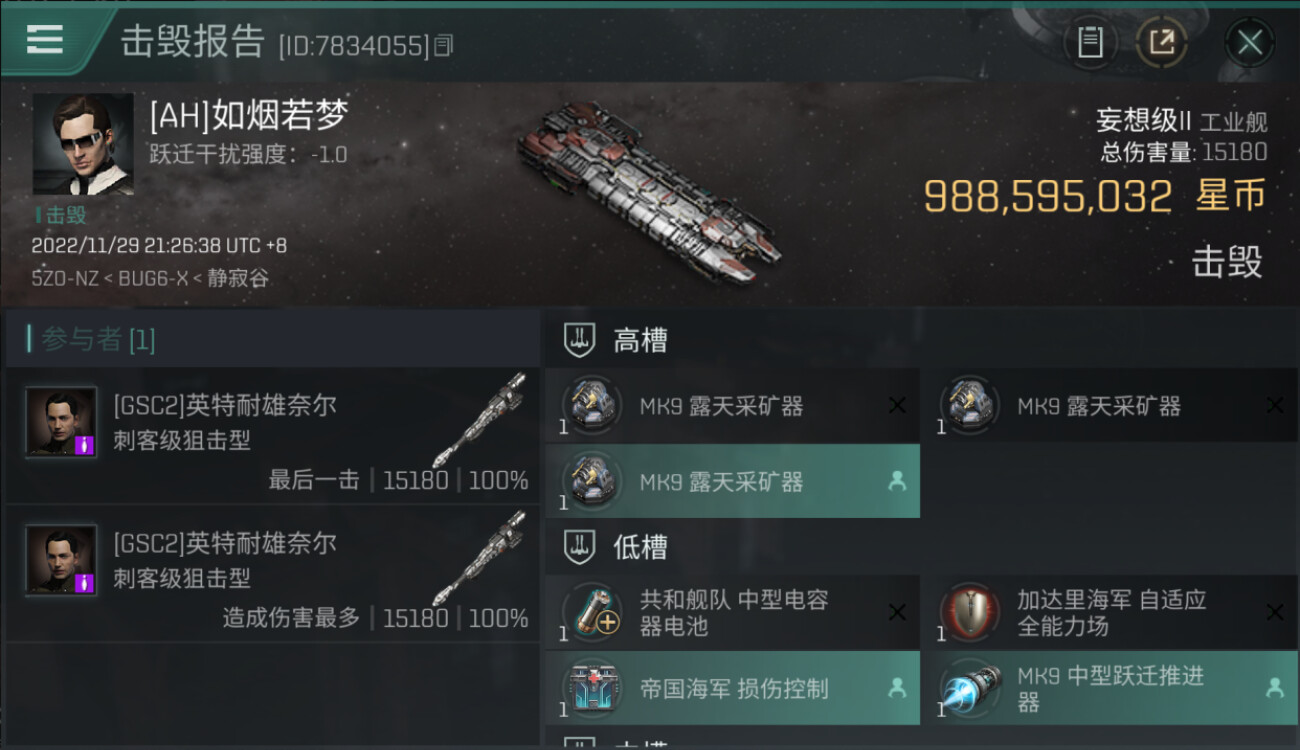Image resolution: width=1300 pixels, height=750 pixels.
Task: View sniper rifle weapon icon of last hit
Action: tap(479, 421)
